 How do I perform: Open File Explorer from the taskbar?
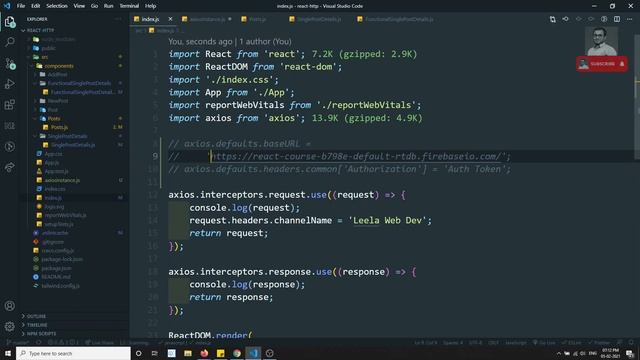188,353
